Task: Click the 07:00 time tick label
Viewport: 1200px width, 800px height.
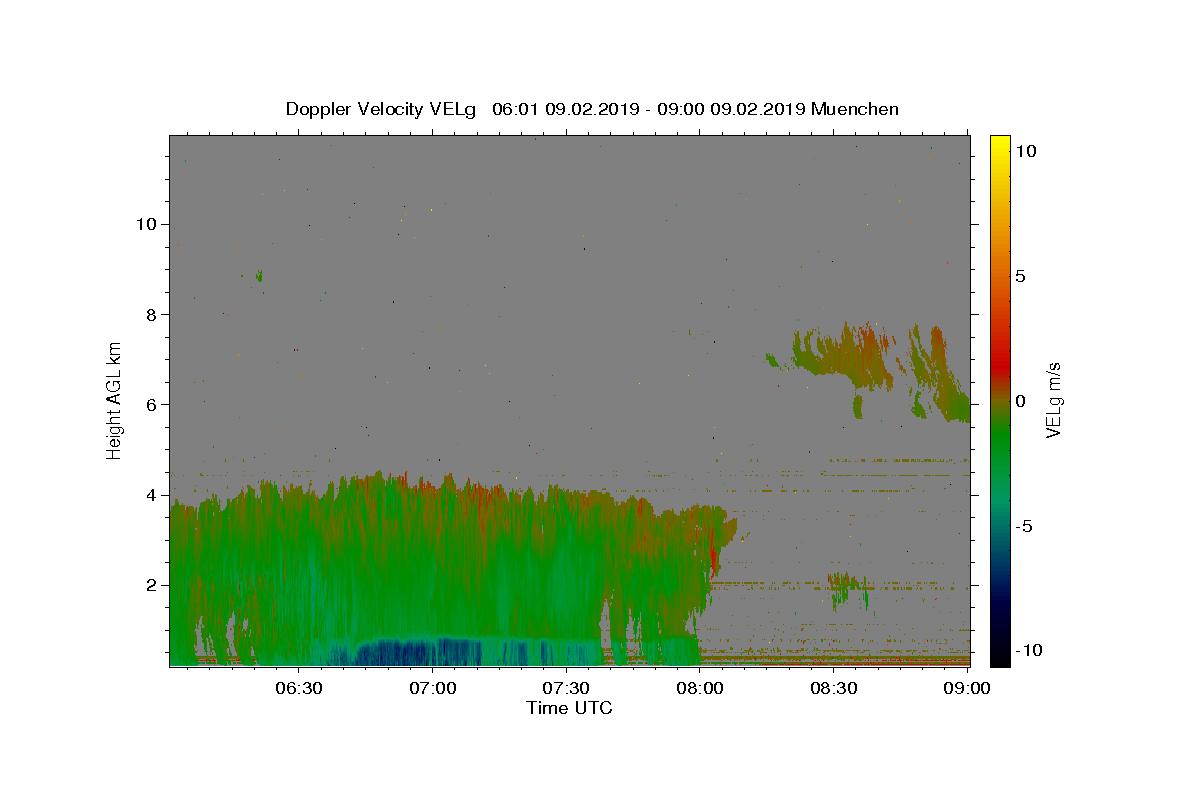Action: (433, 688)
